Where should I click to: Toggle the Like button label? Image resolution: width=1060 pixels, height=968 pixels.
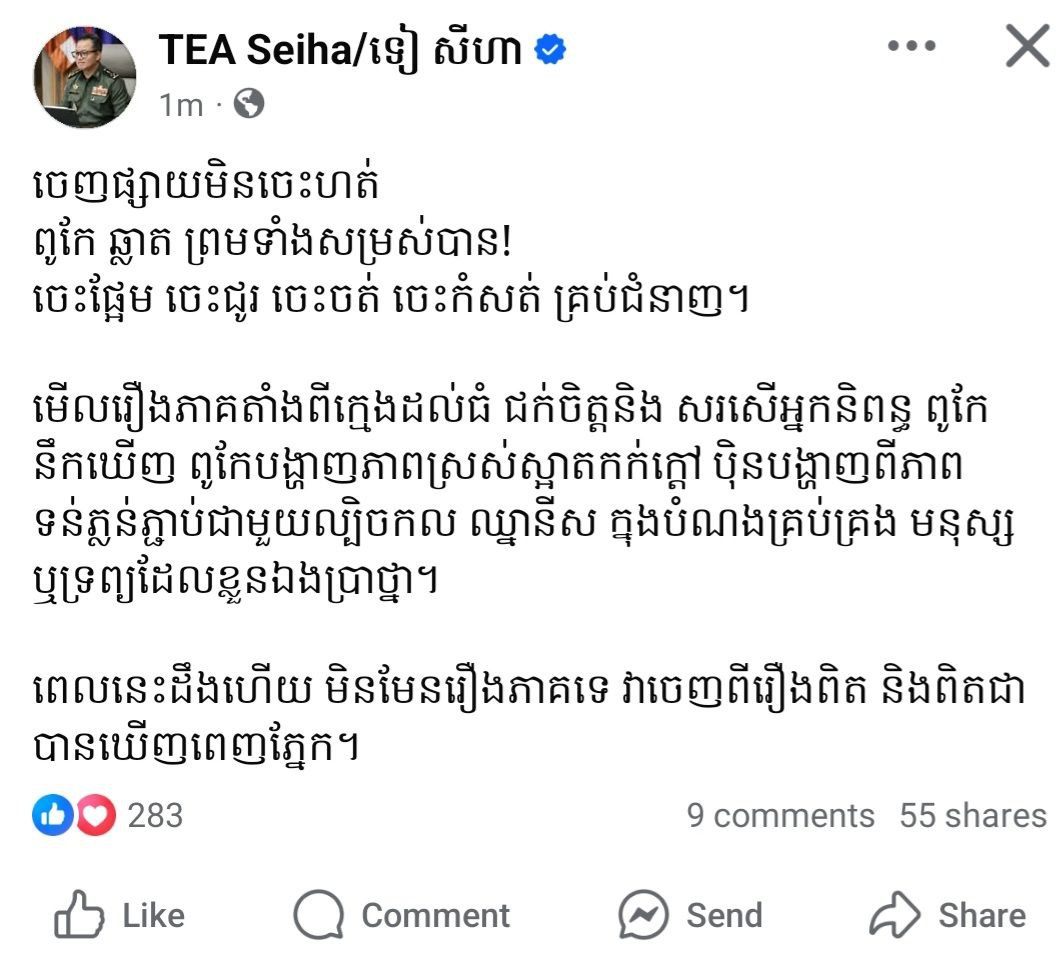153,916
